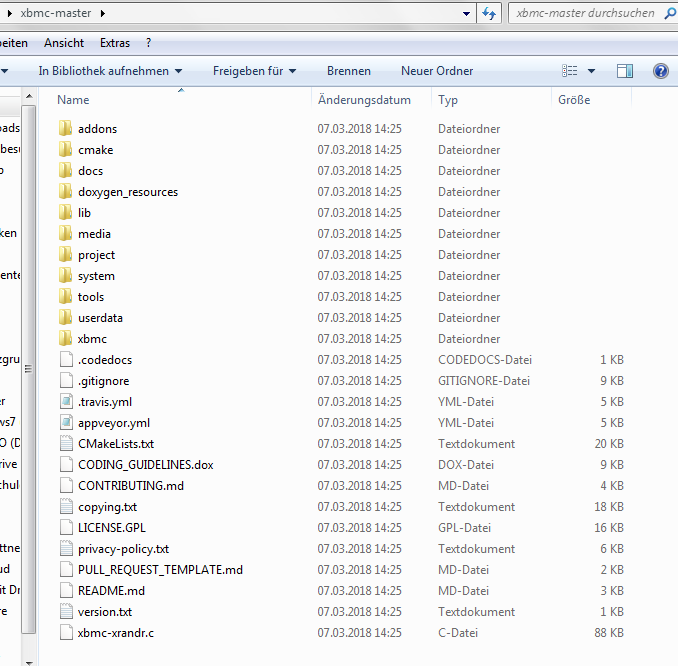678x666 pixels.
Task: Click the navigation pane scroll down arrow
Action: [29, 662]
